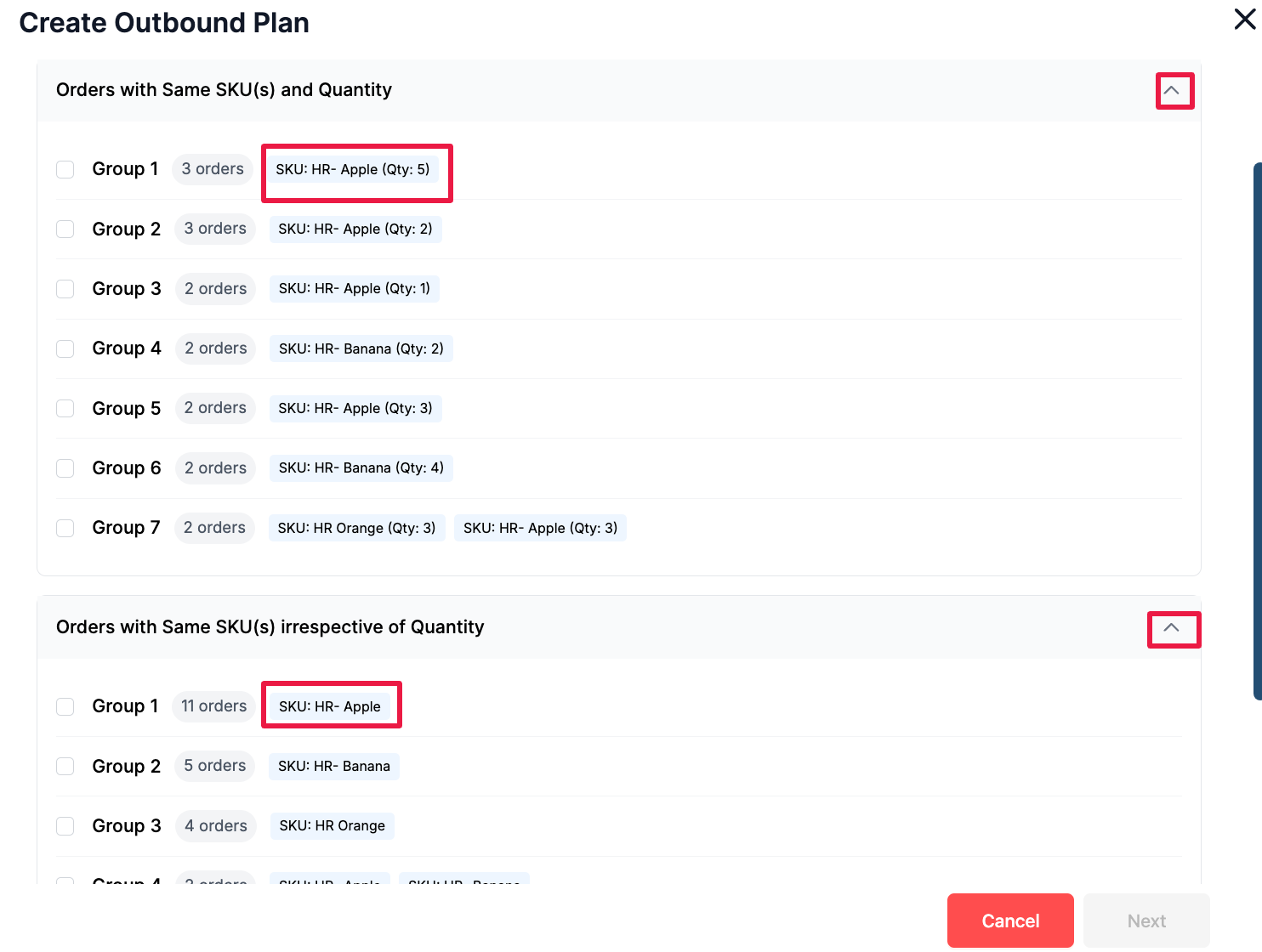Enable Group 7 checkbox with Orange and Apple

coord(65,528)
